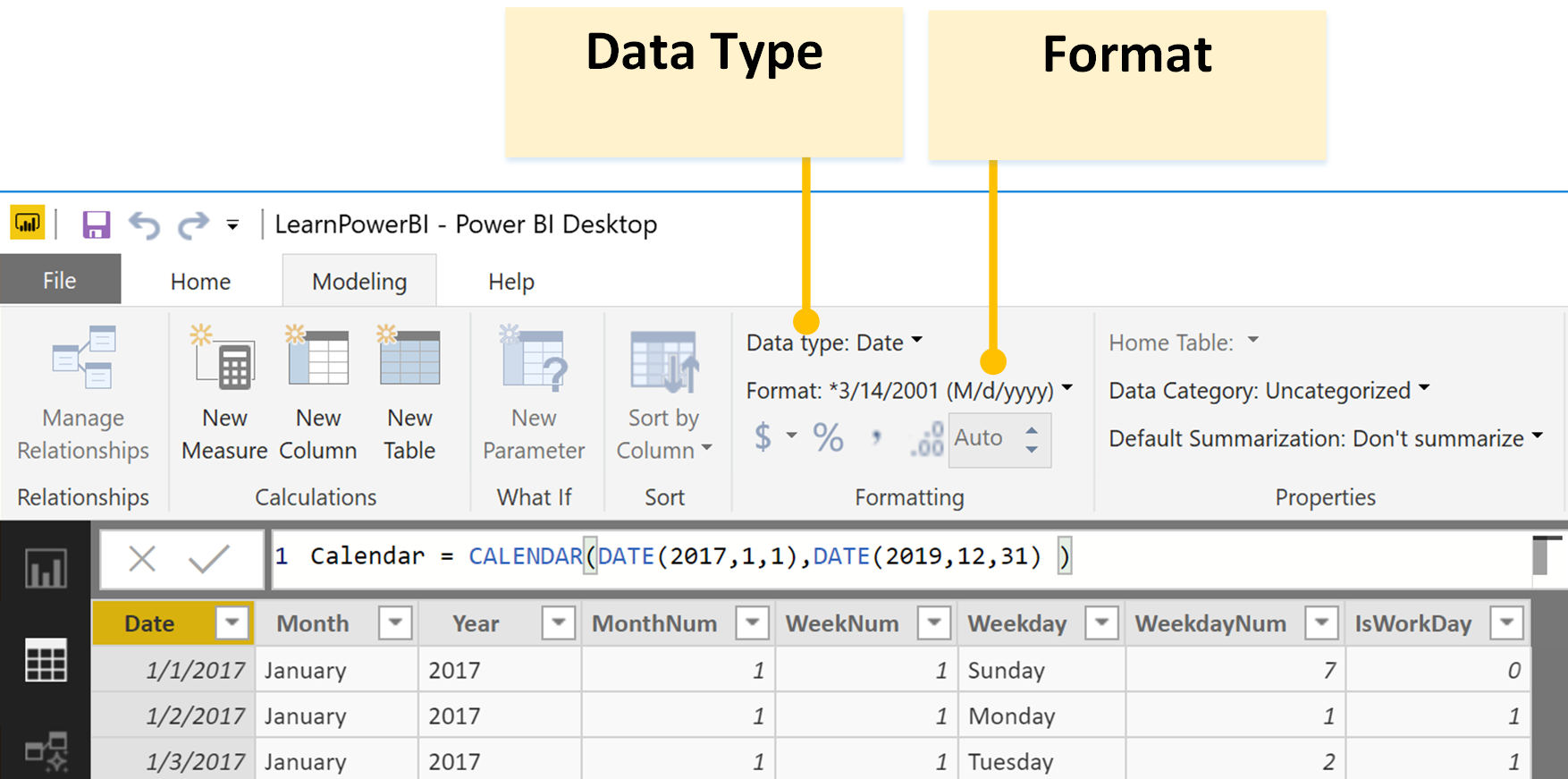The height and width of the screenshot is (779, 1568).
Task: Open the Help tab
Action: 511,282
